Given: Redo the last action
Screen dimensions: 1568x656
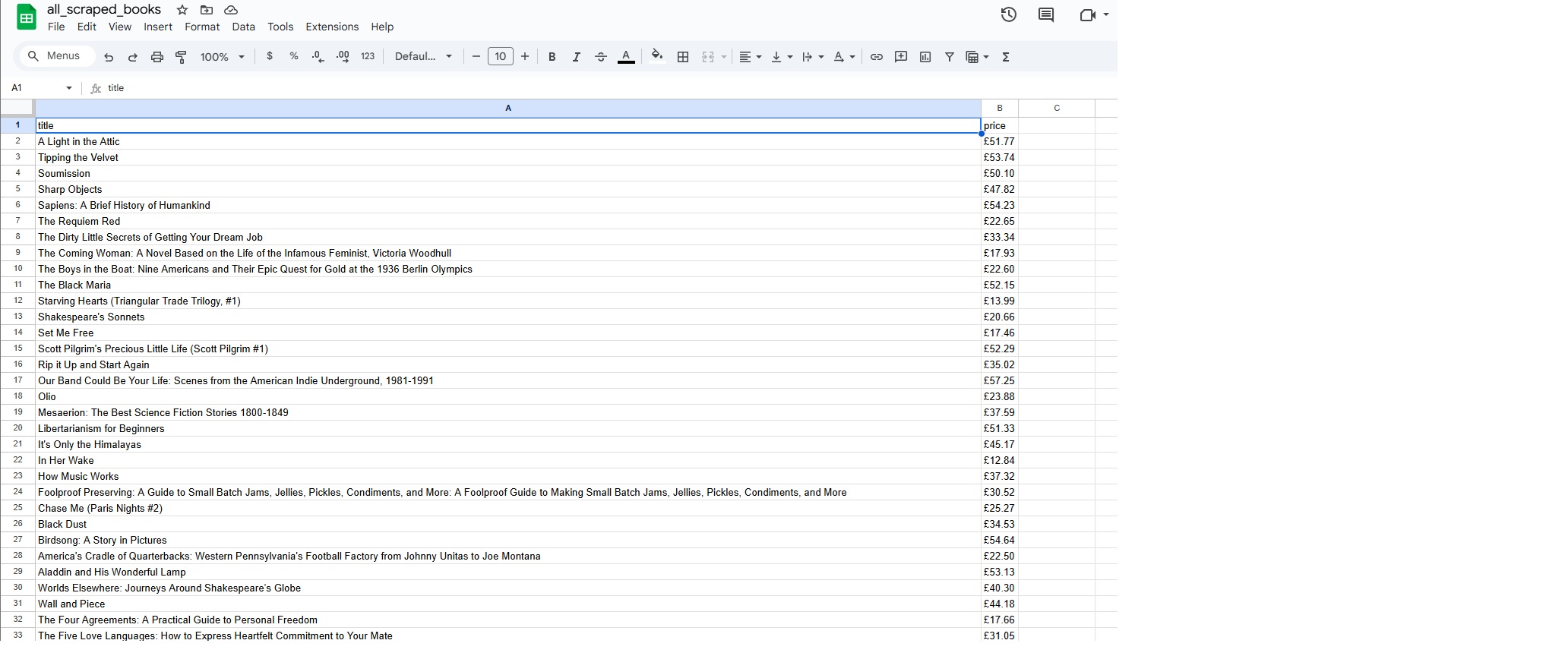Looking at the screenshot, I should coord(133,57).
